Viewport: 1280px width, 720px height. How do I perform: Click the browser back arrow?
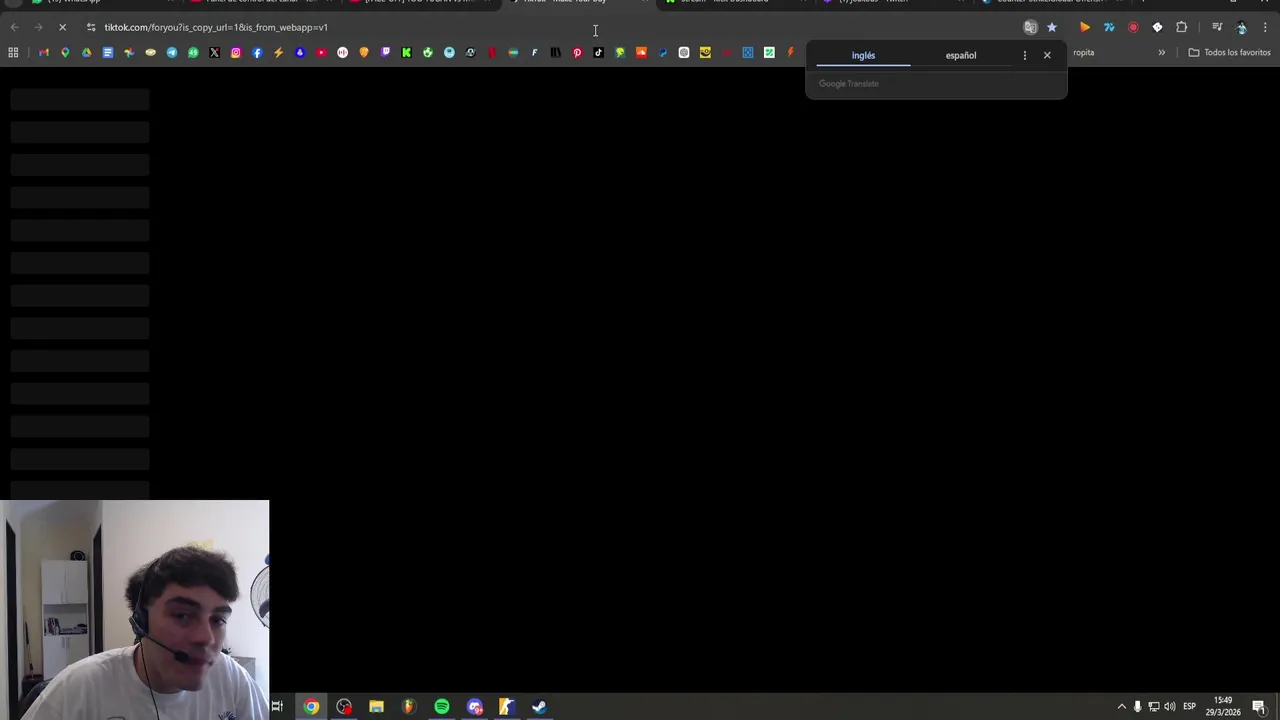(x=14, y=27)
